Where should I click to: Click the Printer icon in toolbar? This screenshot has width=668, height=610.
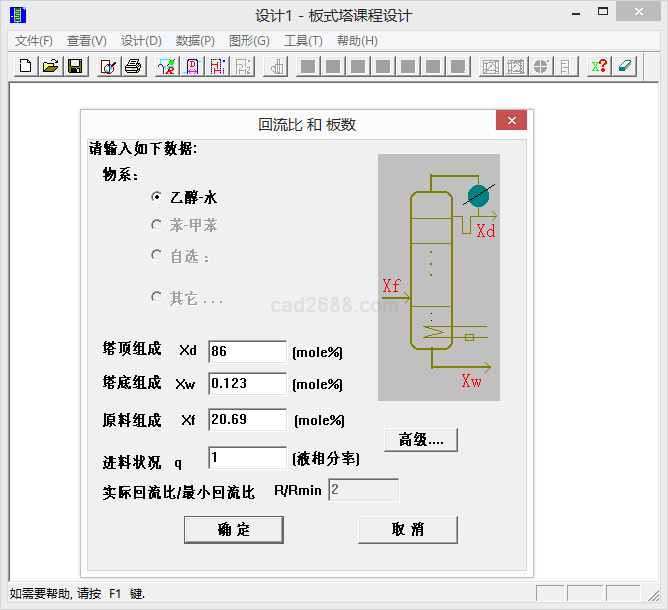click(x=132, y=66)
